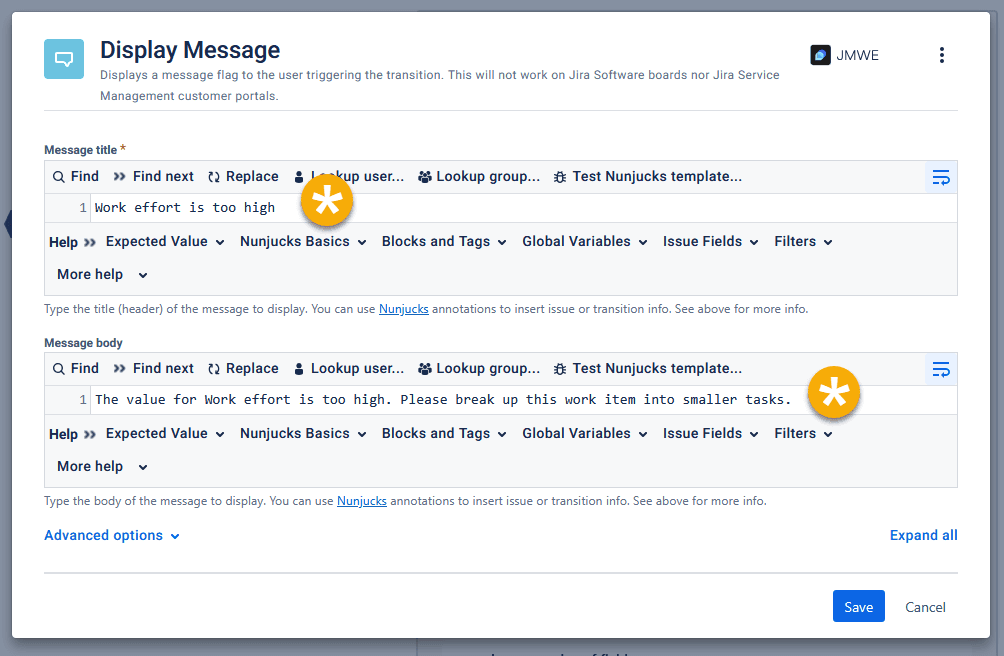
Task: Expand Global Variables under Message title
Action: 585,242
